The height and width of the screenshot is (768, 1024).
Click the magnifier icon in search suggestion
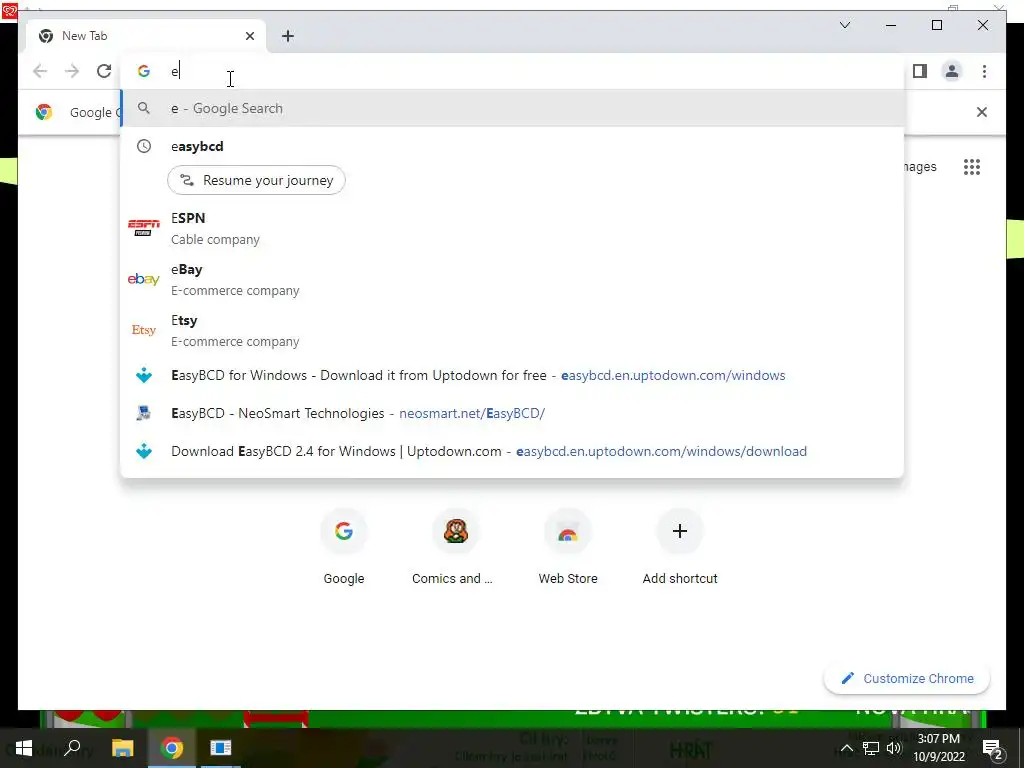(144, 108)
